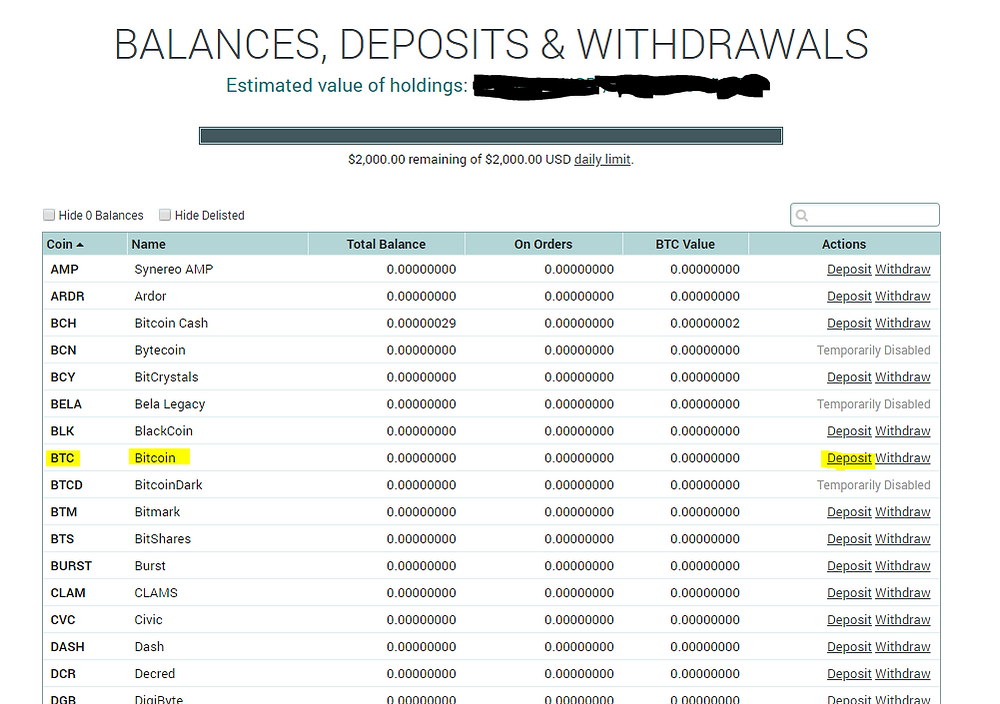Click Bitcoin Cash total balance 0.00000029
The height and width of the screenshot is (704, 1000).
pos(421,323)
